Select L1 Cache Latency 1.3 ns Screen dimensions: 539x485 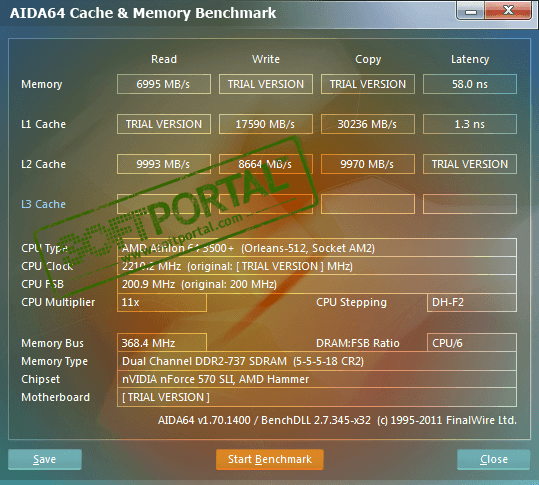(x=470, y=124)
